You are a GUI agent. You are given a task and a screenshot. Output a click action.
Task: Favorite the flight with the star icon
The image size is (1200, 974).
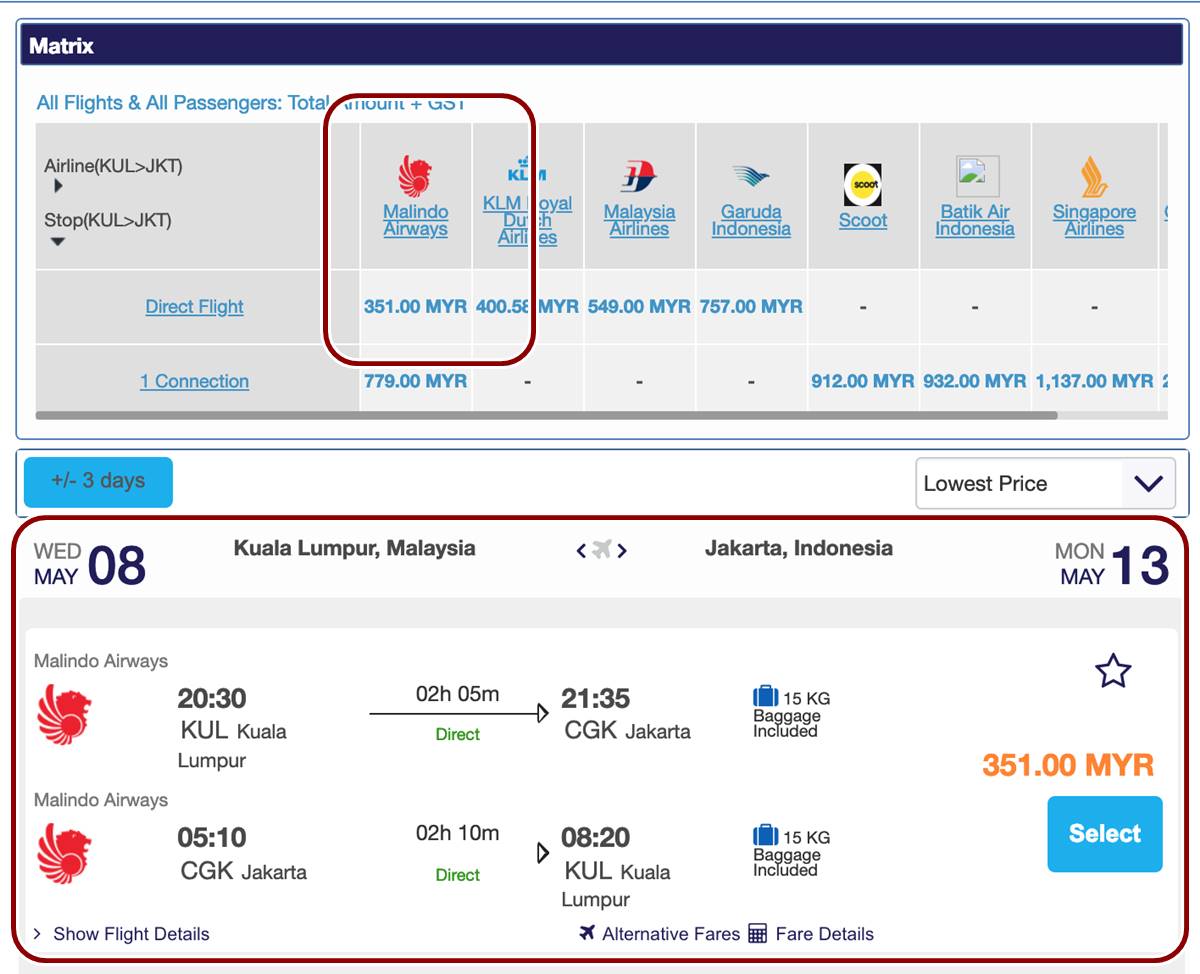(x=1113, y=671)
